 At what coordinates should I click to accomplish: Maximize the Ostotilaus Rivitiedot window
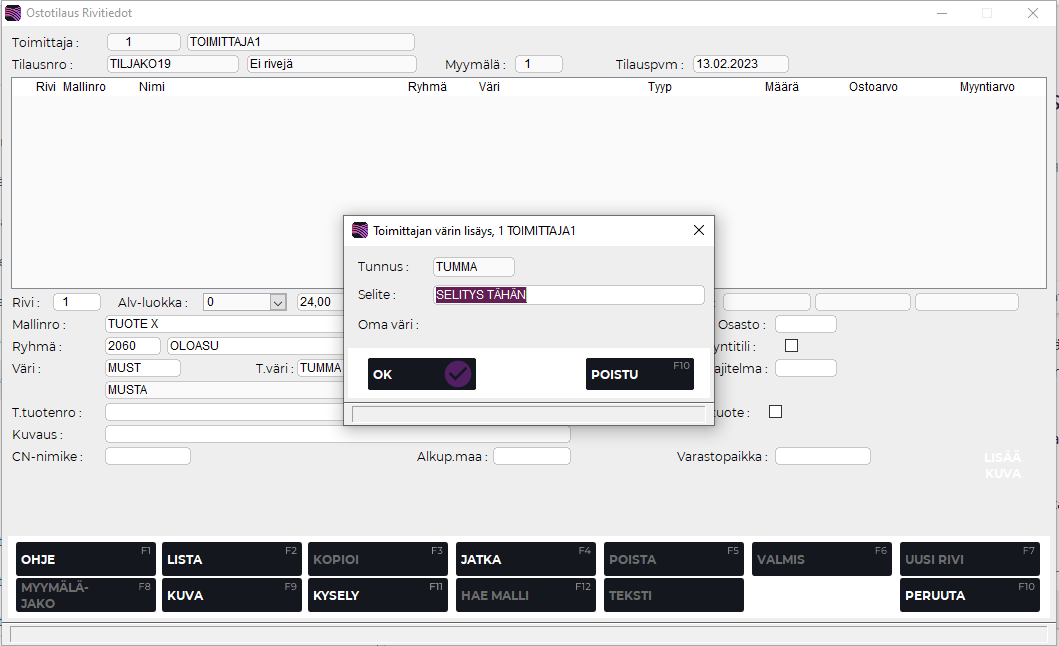(987, 13)
